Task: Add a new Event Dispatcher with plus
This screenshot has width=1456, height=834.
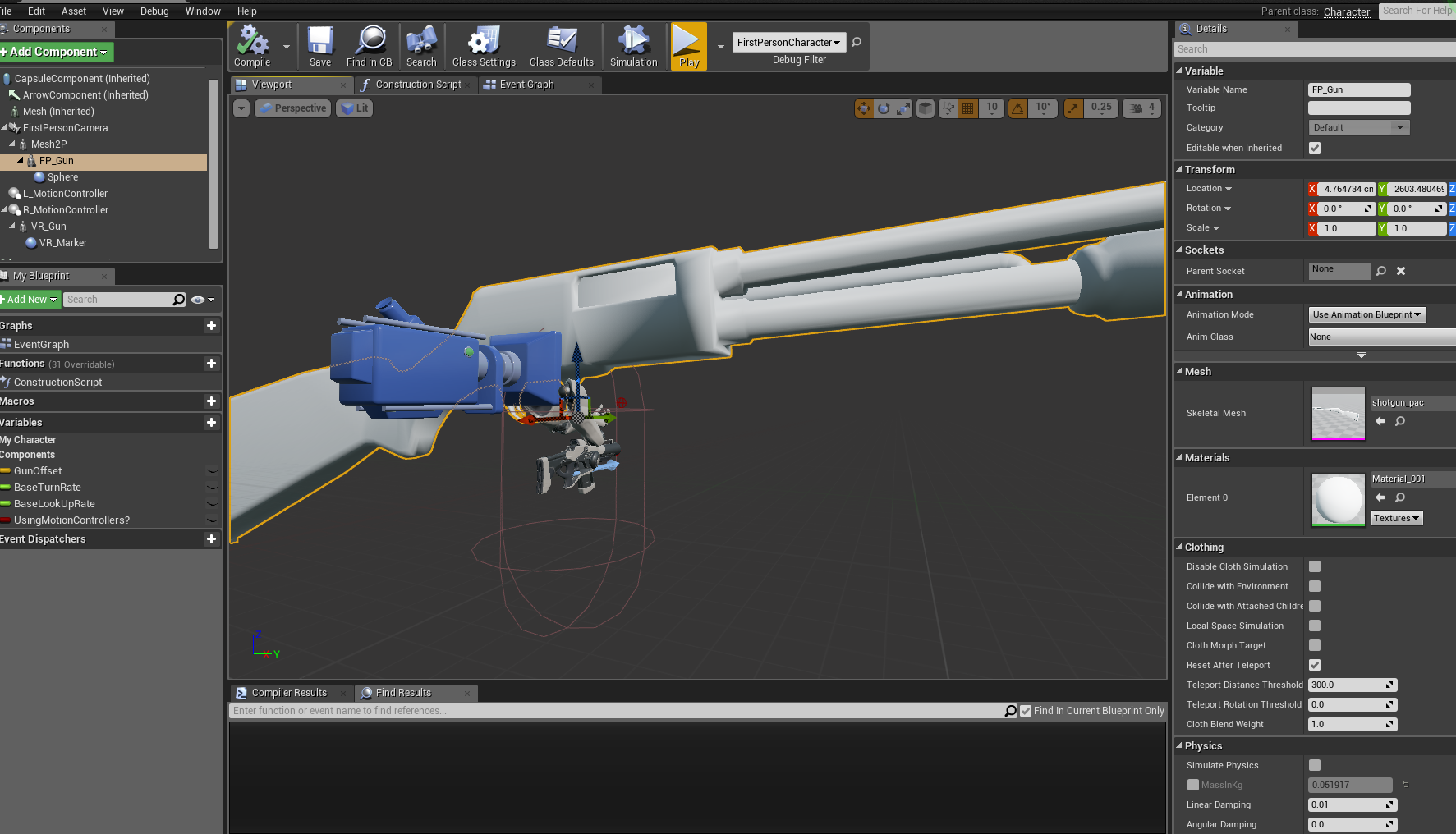Action: (211, 539)
